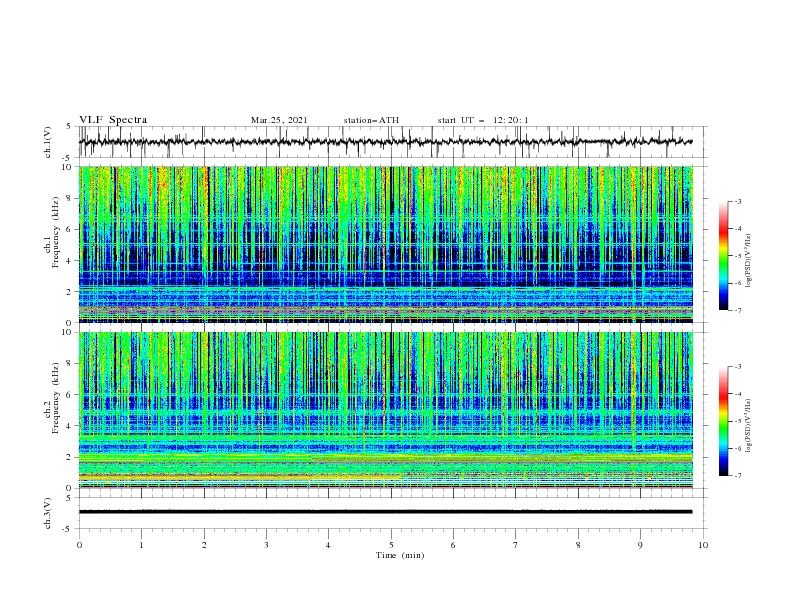Click the 'VLF Spectra' title text

113,120
